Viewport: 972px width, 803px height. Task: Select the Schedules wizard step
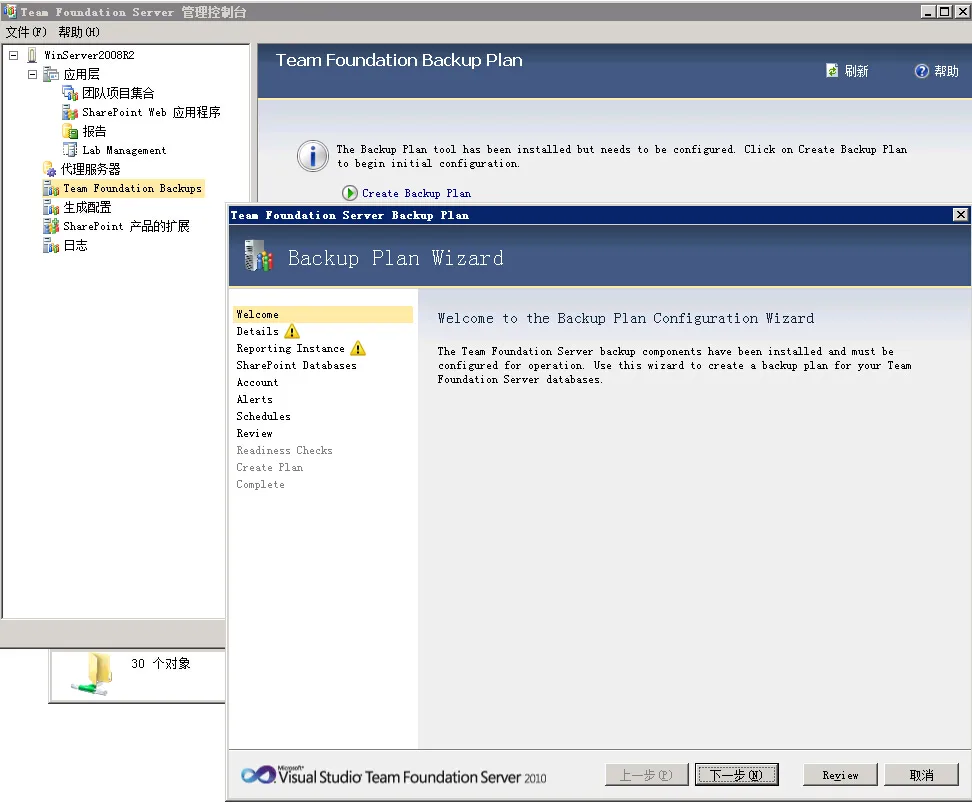(263, 417)
